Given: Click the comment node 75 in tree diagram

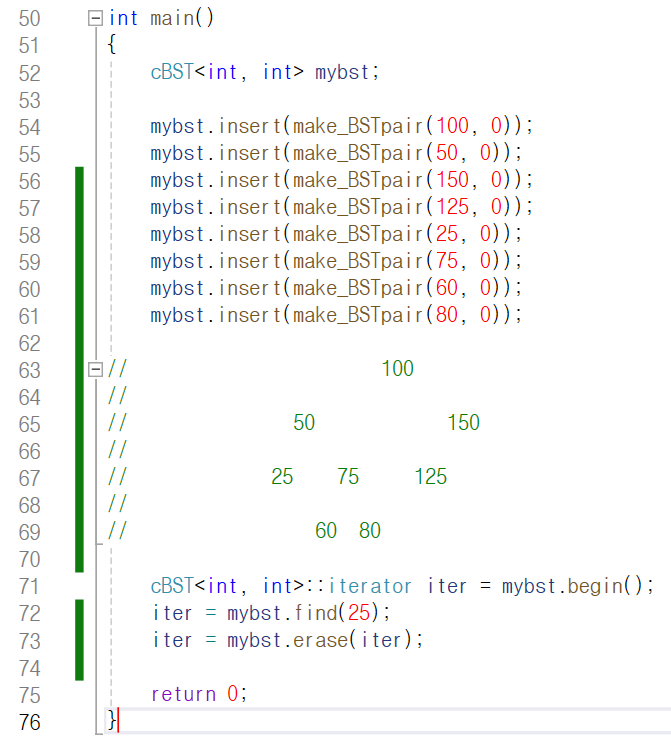Looking at the screenshot, I should click(348, 477).
